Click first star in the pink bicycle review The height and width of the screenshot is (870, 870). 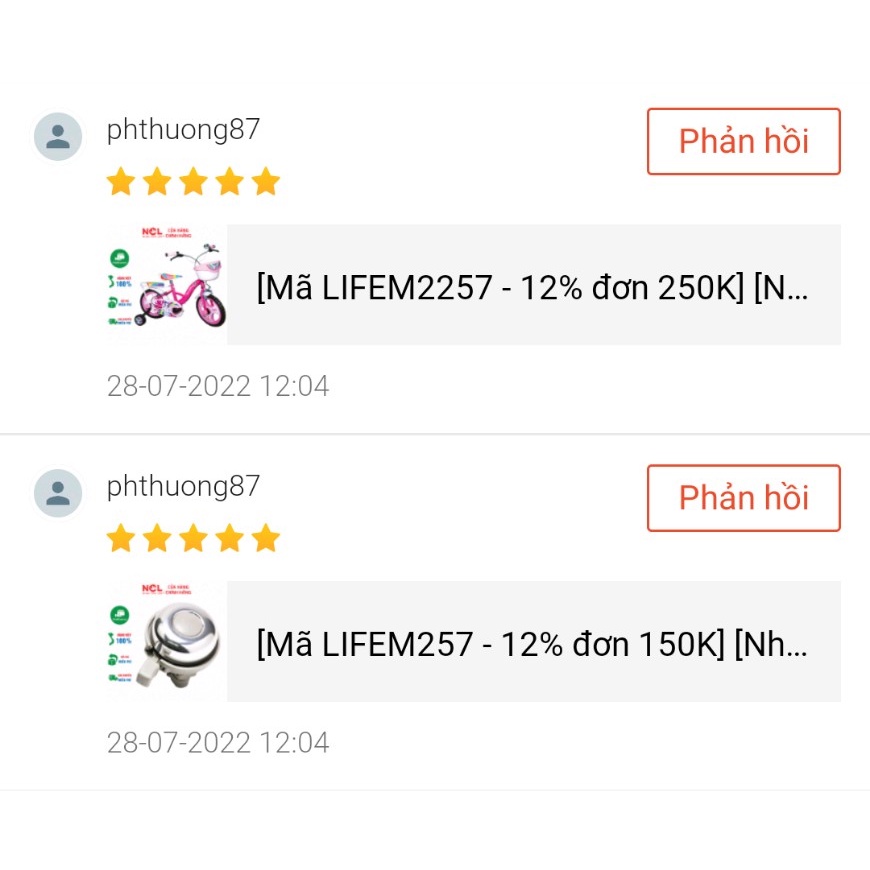click(121, 182)
